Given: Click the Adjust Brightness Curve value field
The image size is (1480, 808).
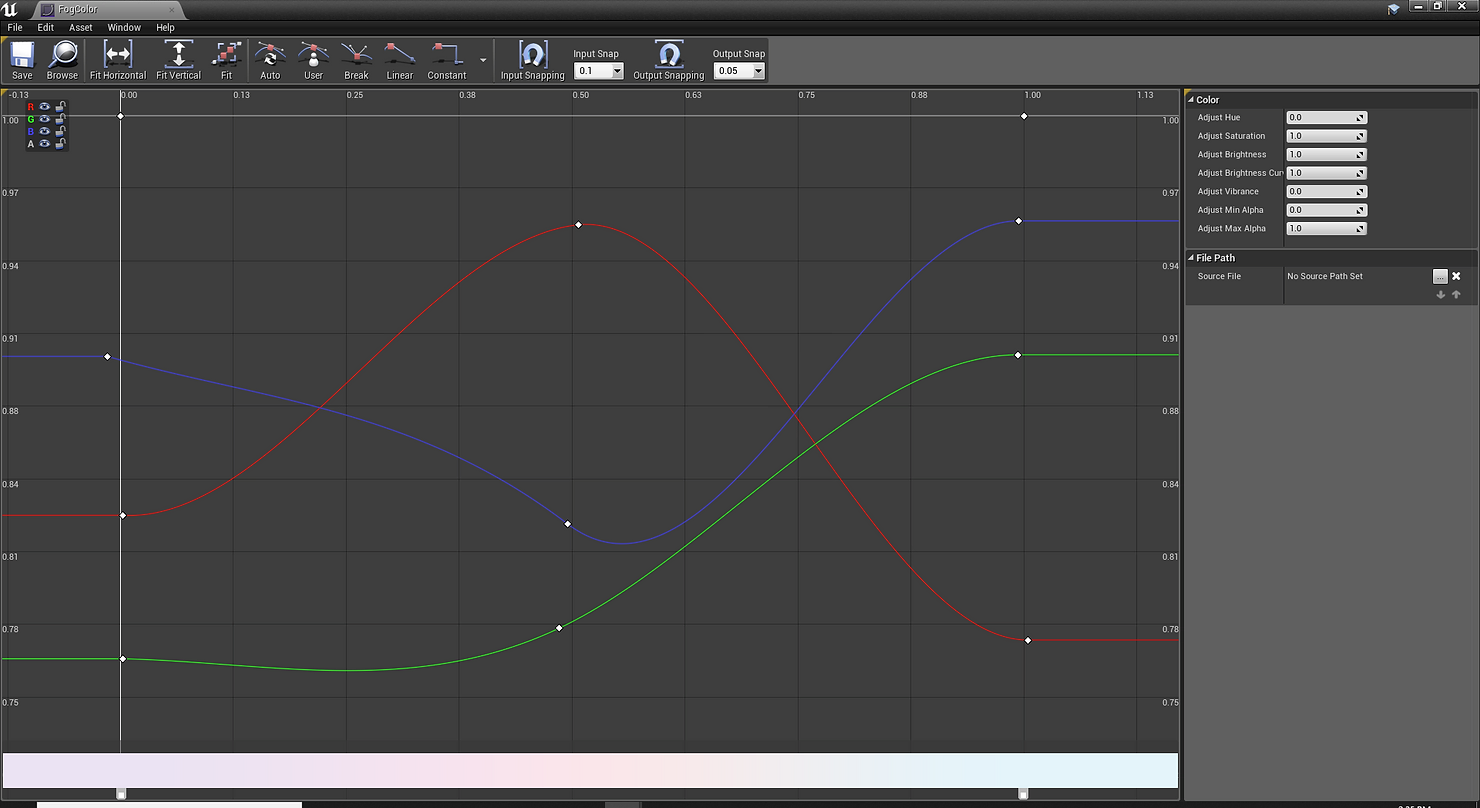Looking at the screenshot, I should point(1326,173).
